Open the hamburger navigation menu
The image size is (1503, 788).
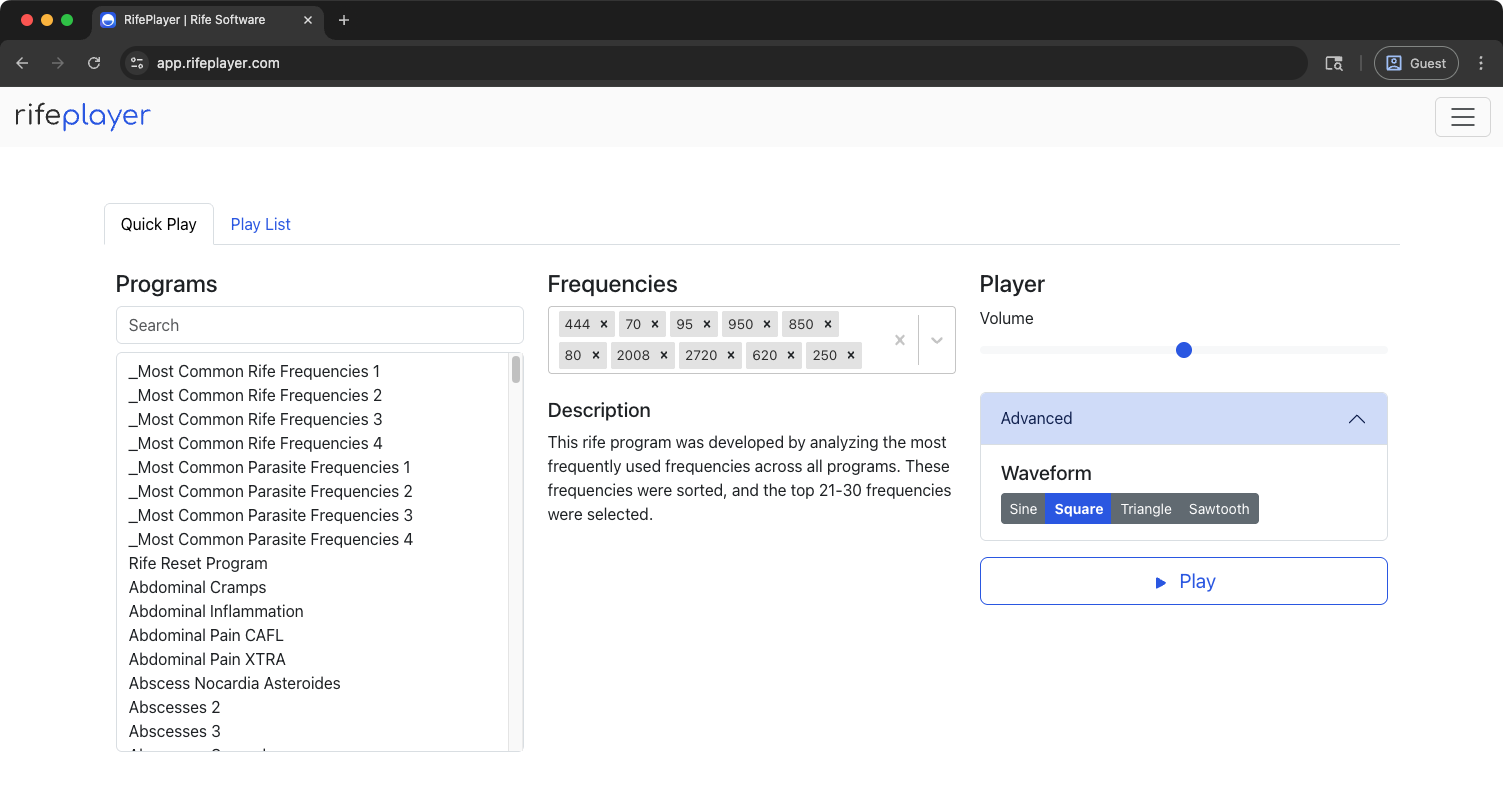pyautogui.click(x=1462, y=117)
